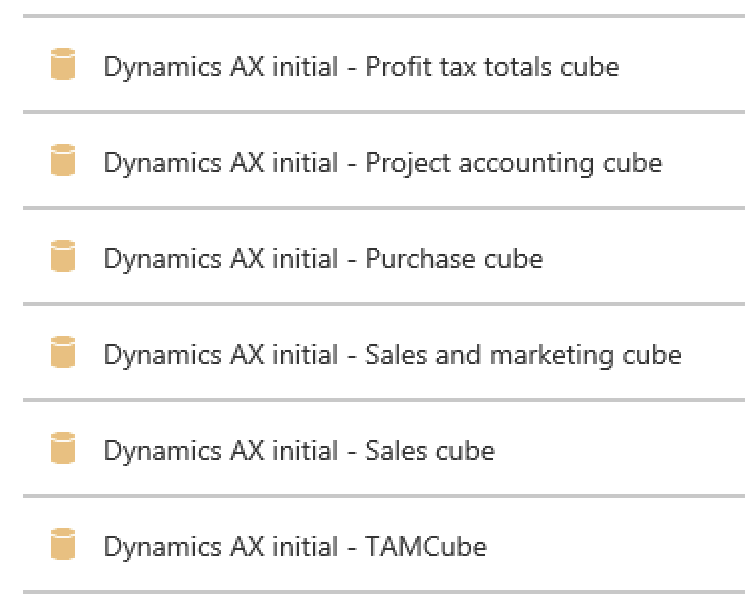Select the cylinder icon beside Sales cube
The height and width of the screenshot is (613, 745).
click(63, 450)
